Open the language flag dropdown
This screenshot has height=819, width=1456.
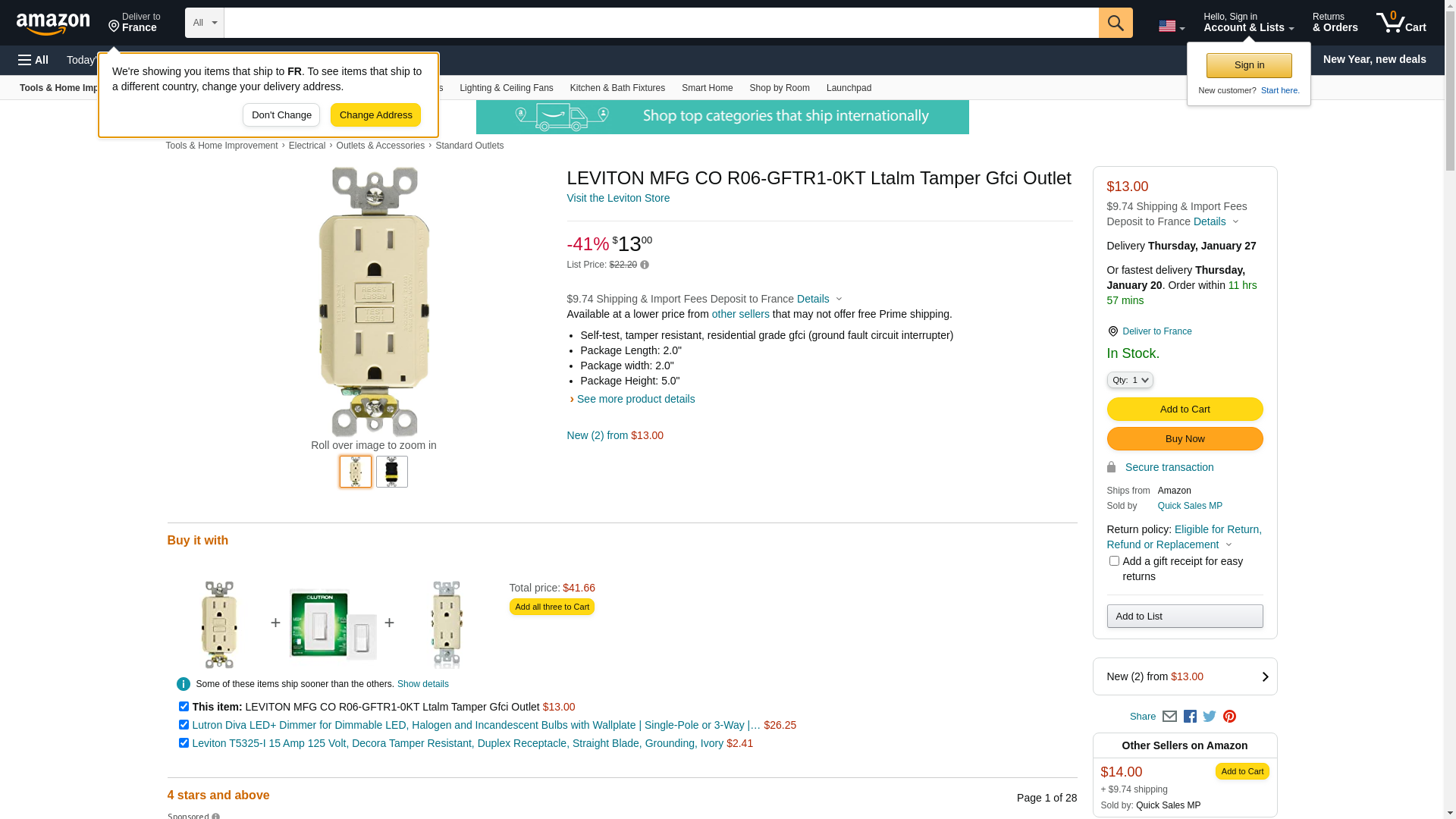click(x=1171, y=27)
